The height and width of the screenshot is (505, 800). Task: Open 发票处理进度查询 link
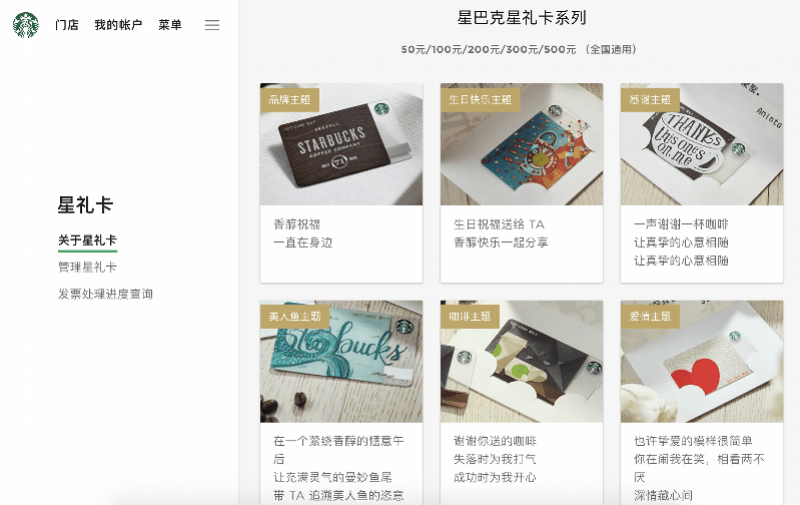click(x=106, y=294)
